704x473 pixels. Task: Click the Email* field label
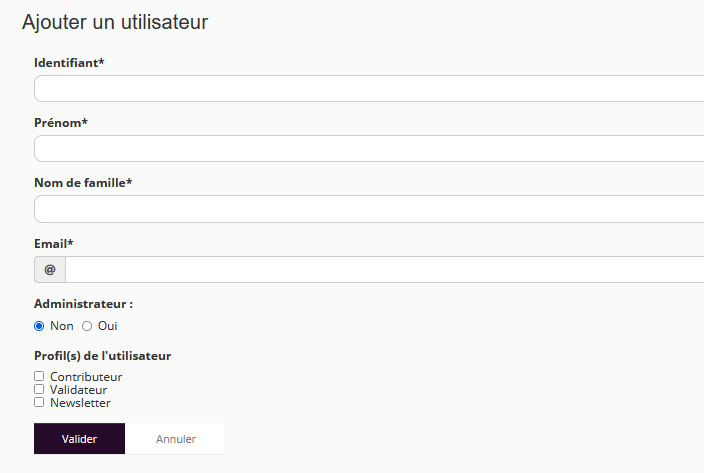coord(54,243)
